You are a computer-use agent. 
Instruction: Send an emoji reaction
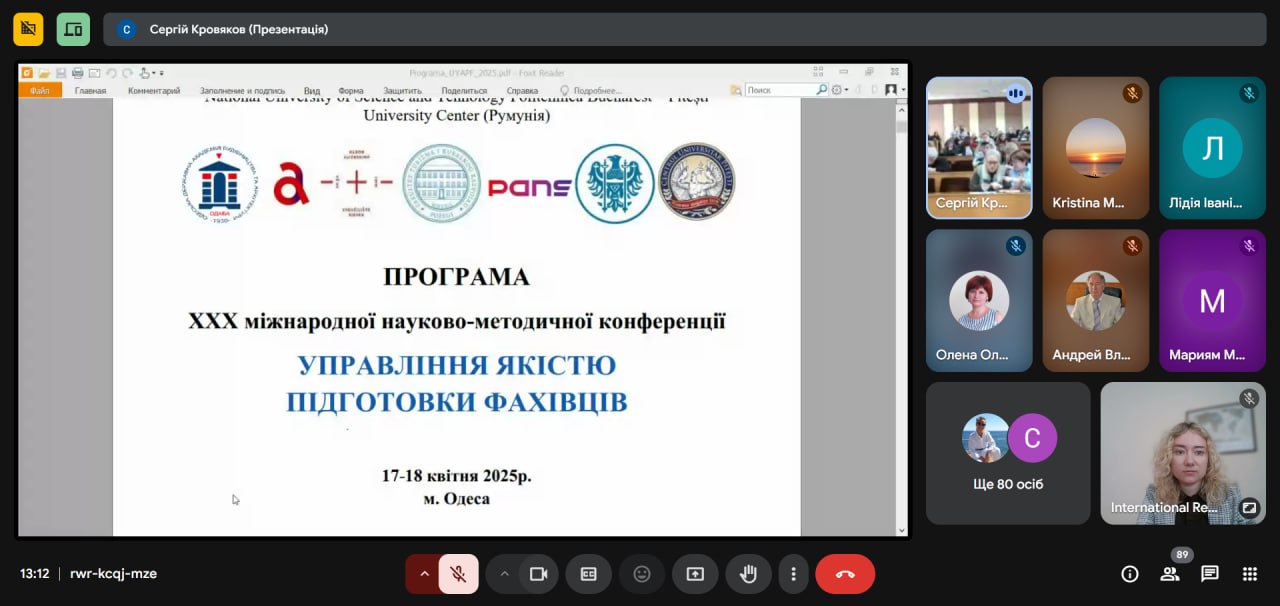642,574
